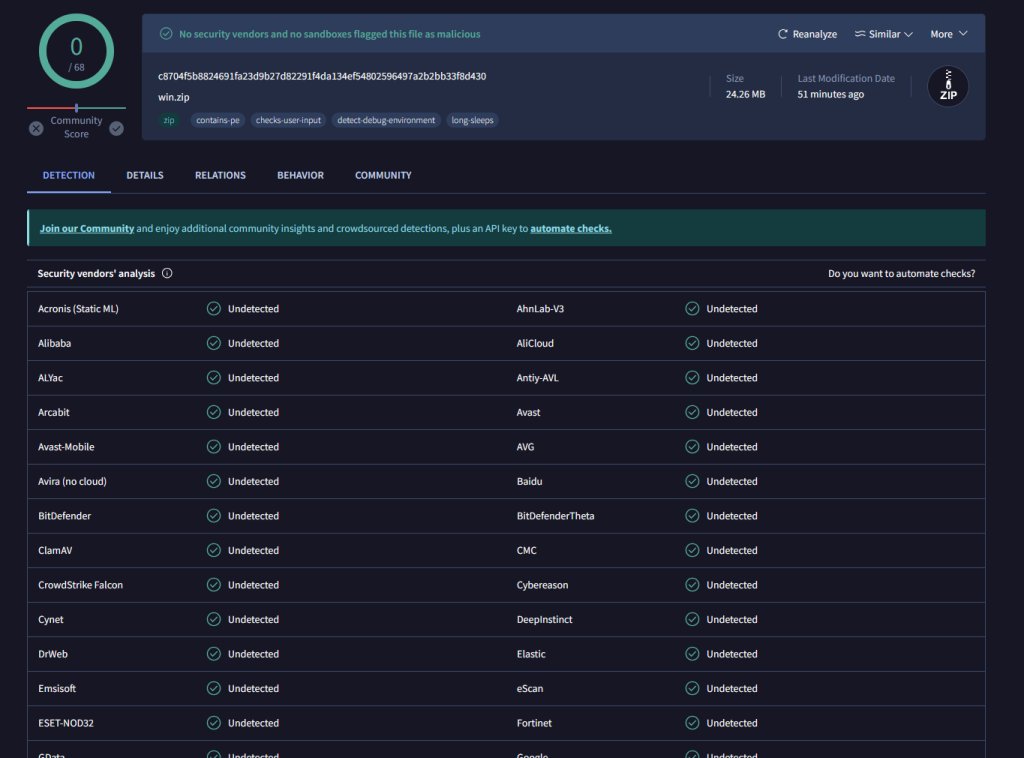The width and height of the screenshot is (1024, 758).
Task: Click the Antiy-AVL undetected check icon
Action: click(692, 378)
